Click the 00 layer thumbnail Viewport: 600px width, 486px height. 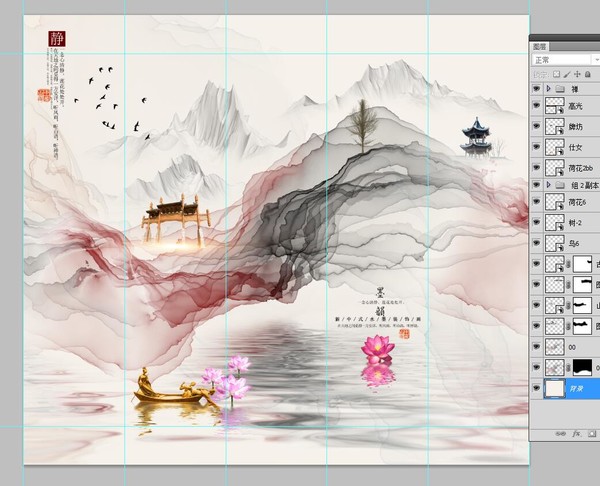coord(554,346)
